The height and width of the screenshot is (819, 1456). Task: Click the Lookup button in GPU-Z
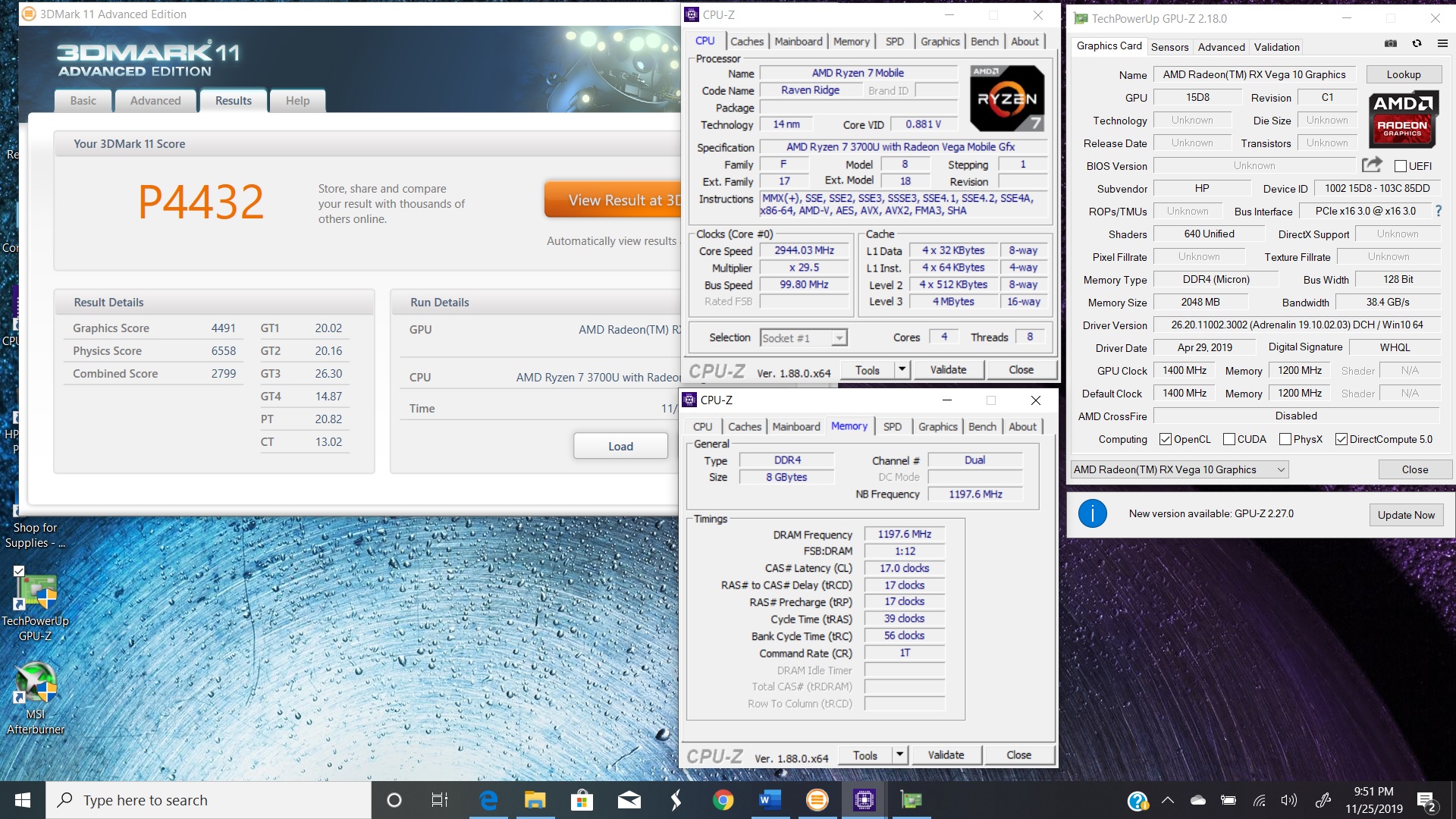coord(1404,74)
